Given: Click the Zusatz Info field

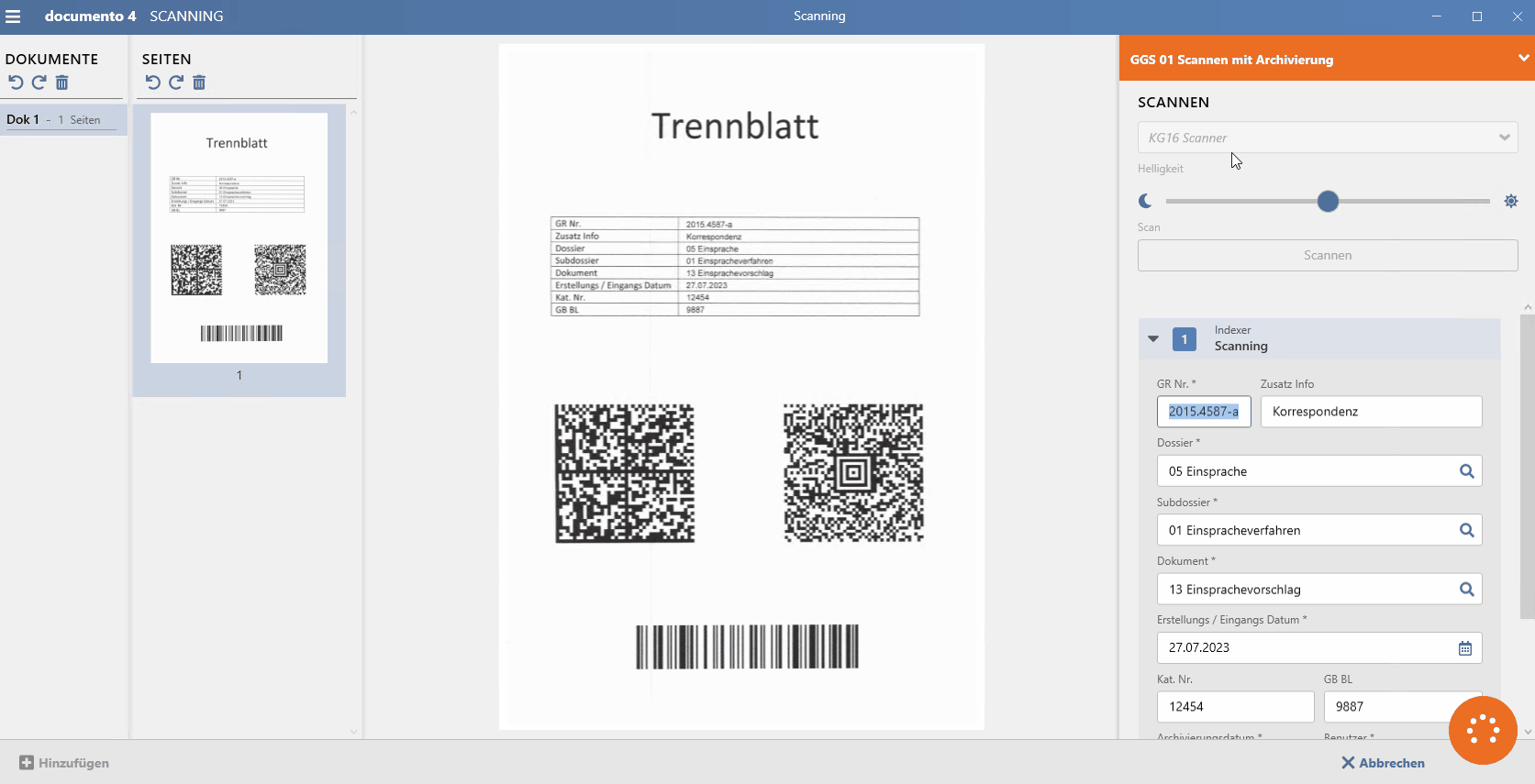Looking at the screenshot, I should pyautogui.click(x=1371, y=412).
